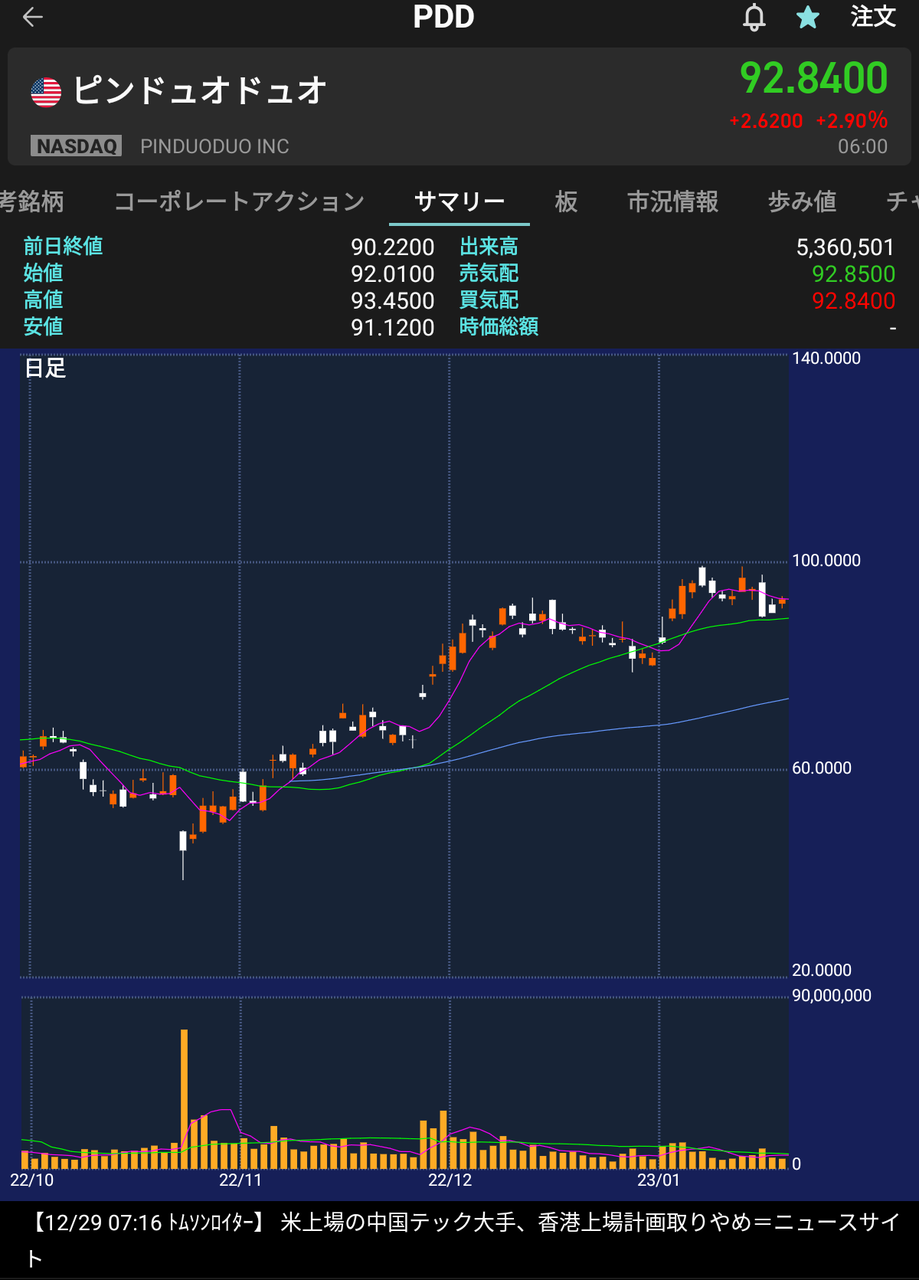Tap the 23/01 date axis label
This screenshot has height=1280, width=919.
pyautogui.click(x=658, y=1180)
